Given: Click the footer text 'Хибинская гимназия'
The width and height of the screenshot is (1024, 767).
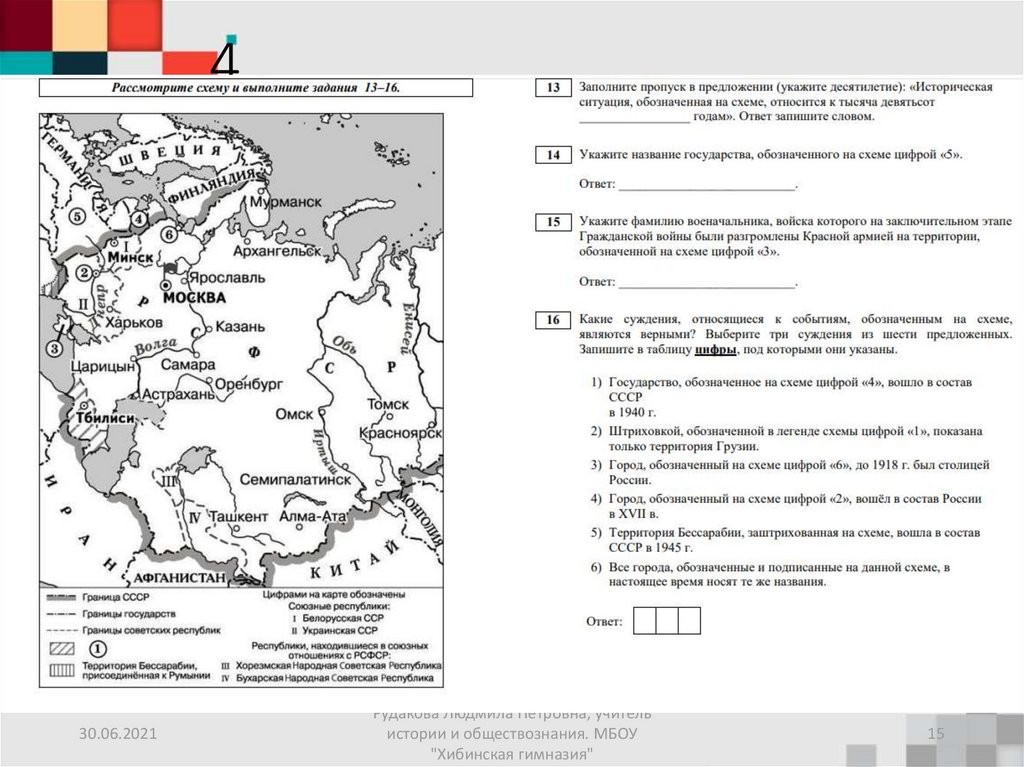Looking at the screenshot, I should coord(512,755).
